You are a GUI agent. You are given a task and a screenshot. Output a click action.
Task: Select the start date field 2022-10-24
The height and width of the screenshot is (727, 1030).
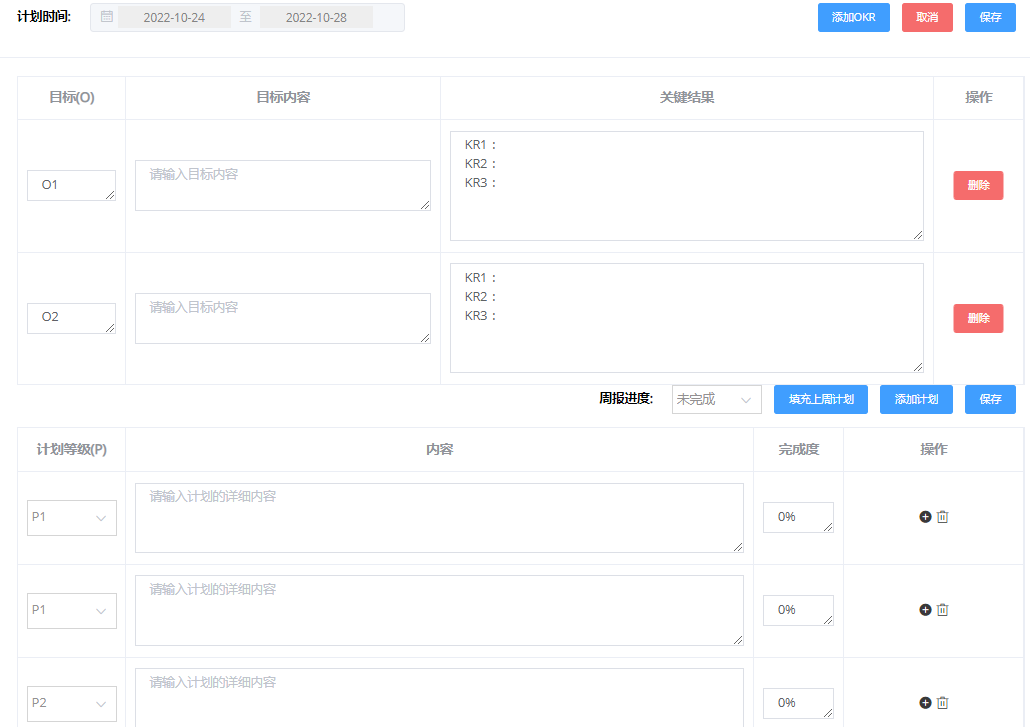(174, 18)
